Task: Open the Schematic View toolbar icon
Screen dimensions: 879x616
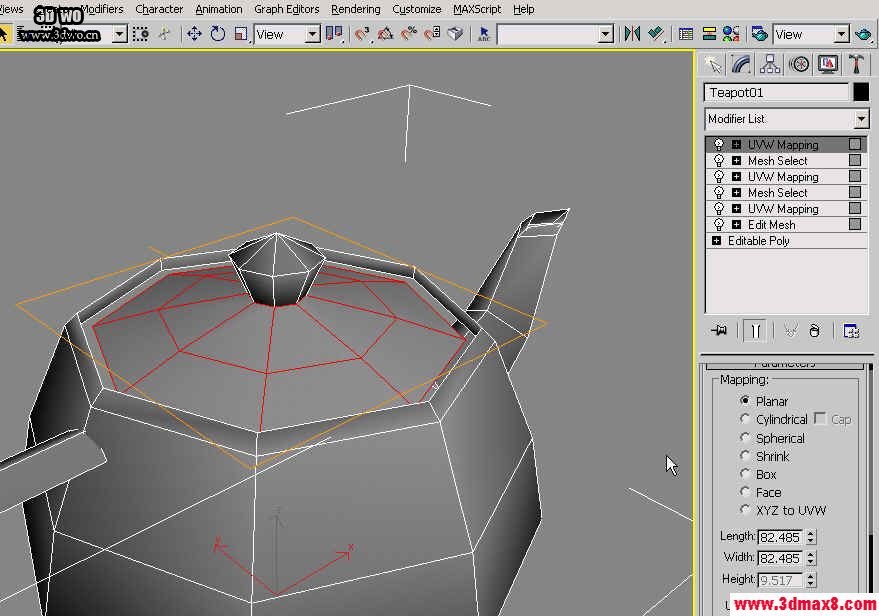Action: [709, 34]
